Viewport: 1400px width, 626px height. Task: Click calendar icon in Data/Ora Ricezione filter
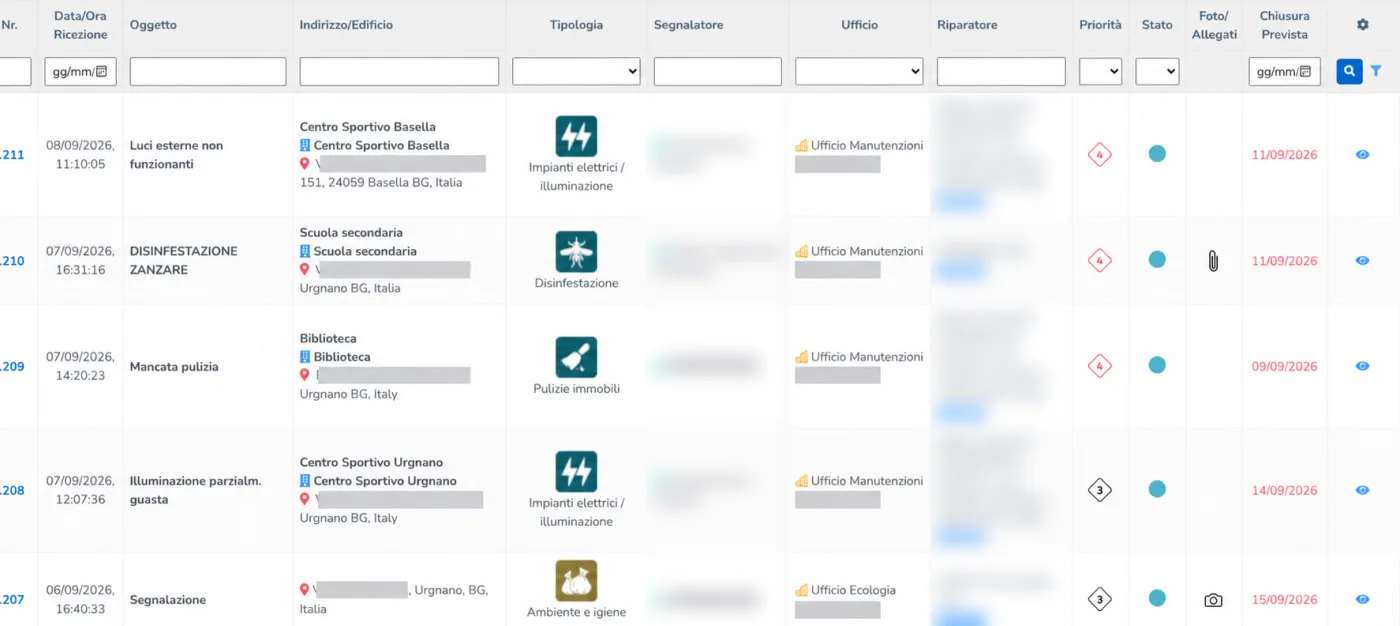101,71
